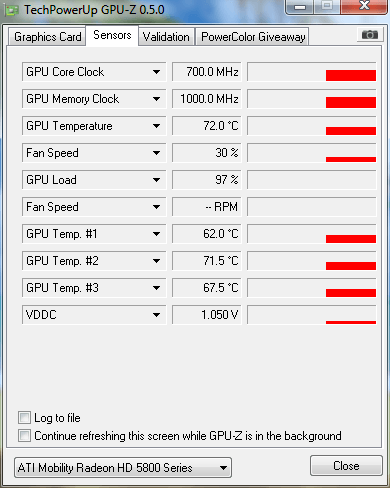The image size is (390, 488).
Task: Click the GPU Temp. #2 history graph
Action: [312, 261]
